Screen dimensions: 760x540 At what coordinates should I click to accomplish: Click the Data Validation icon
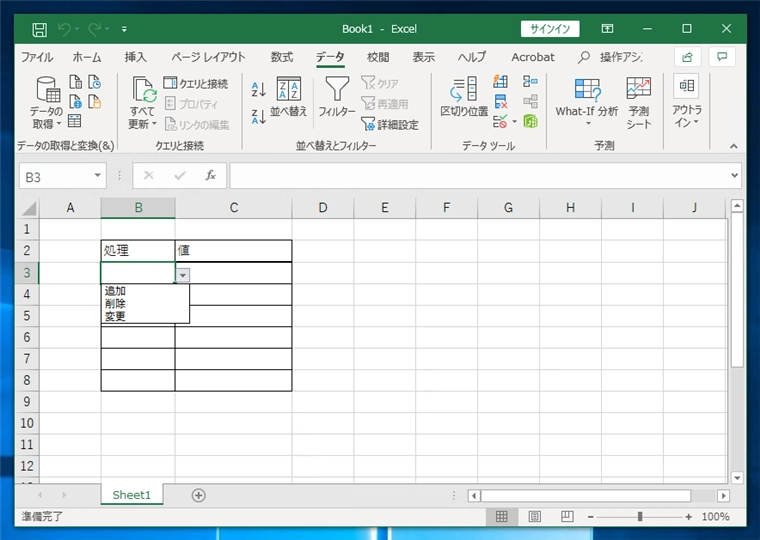(500, 121)
